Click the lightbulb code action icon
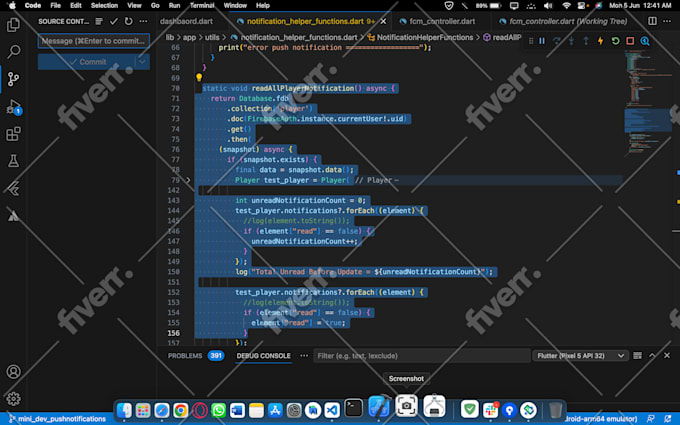680x425 pixels. pyautogui.click(x=199, y=78)
